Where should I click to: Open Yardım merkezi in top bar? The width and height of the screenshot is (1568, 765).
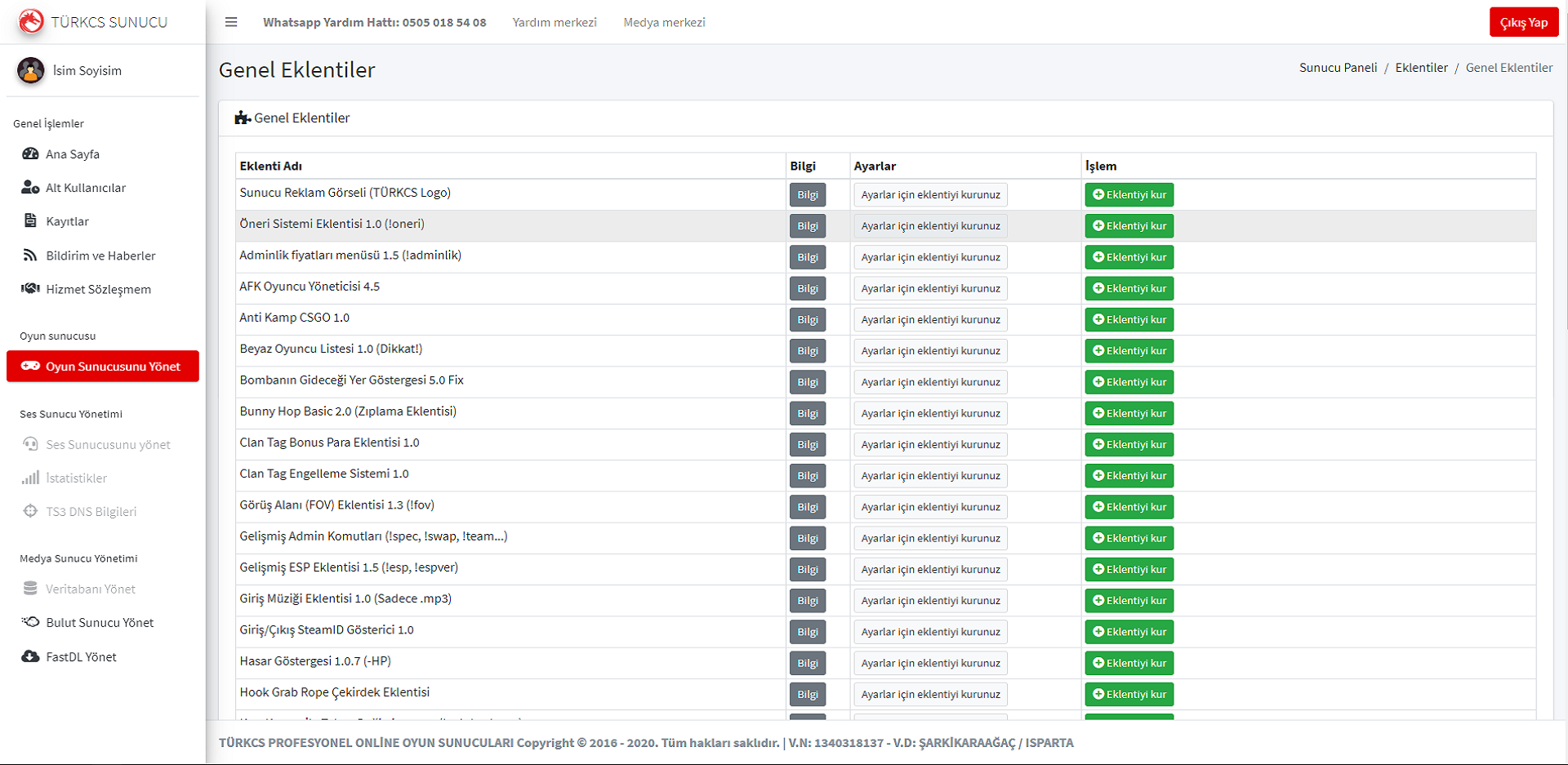[x=555, y=22]
